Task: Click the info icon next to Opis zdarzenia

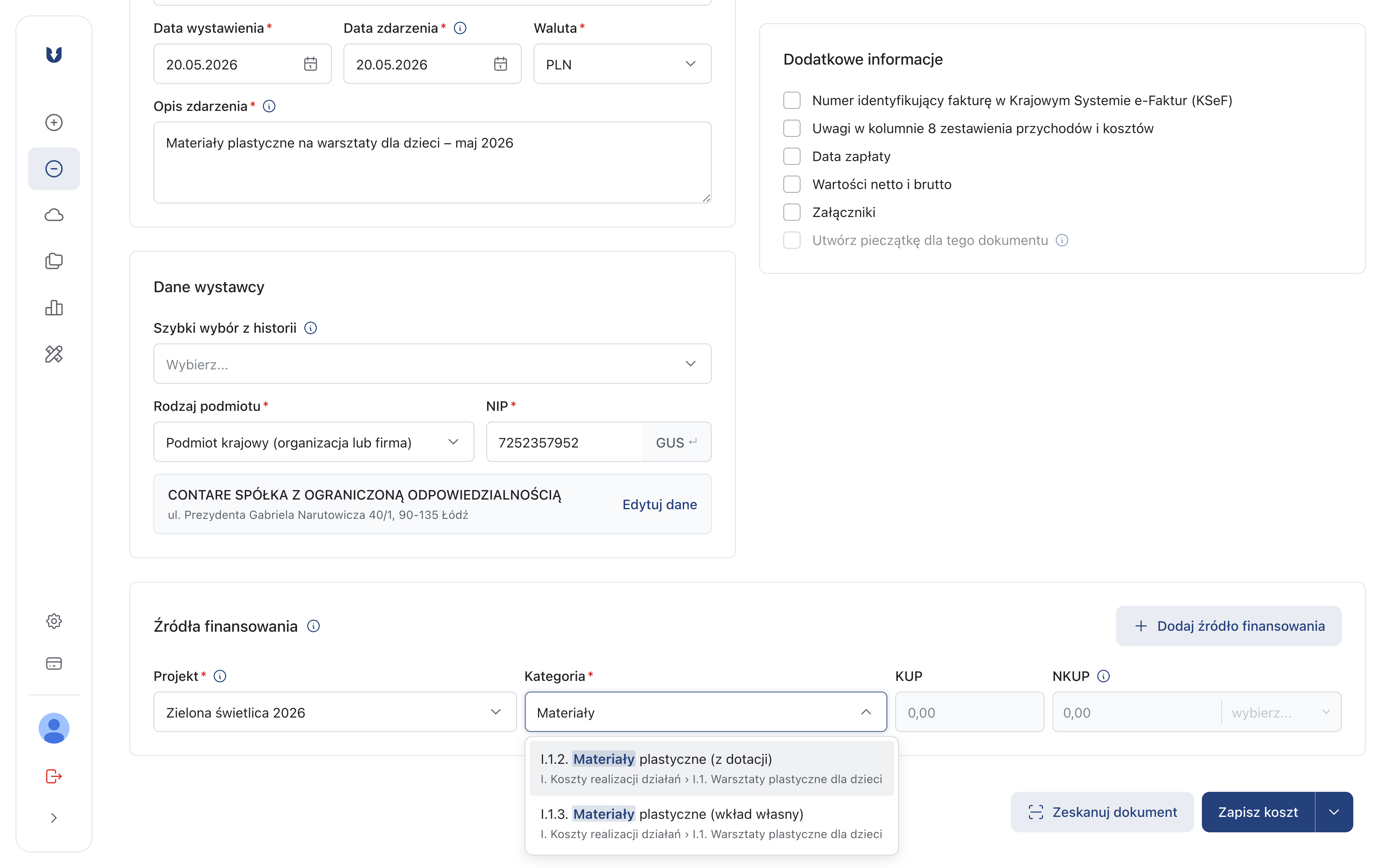Action: [x=269, y=106]
